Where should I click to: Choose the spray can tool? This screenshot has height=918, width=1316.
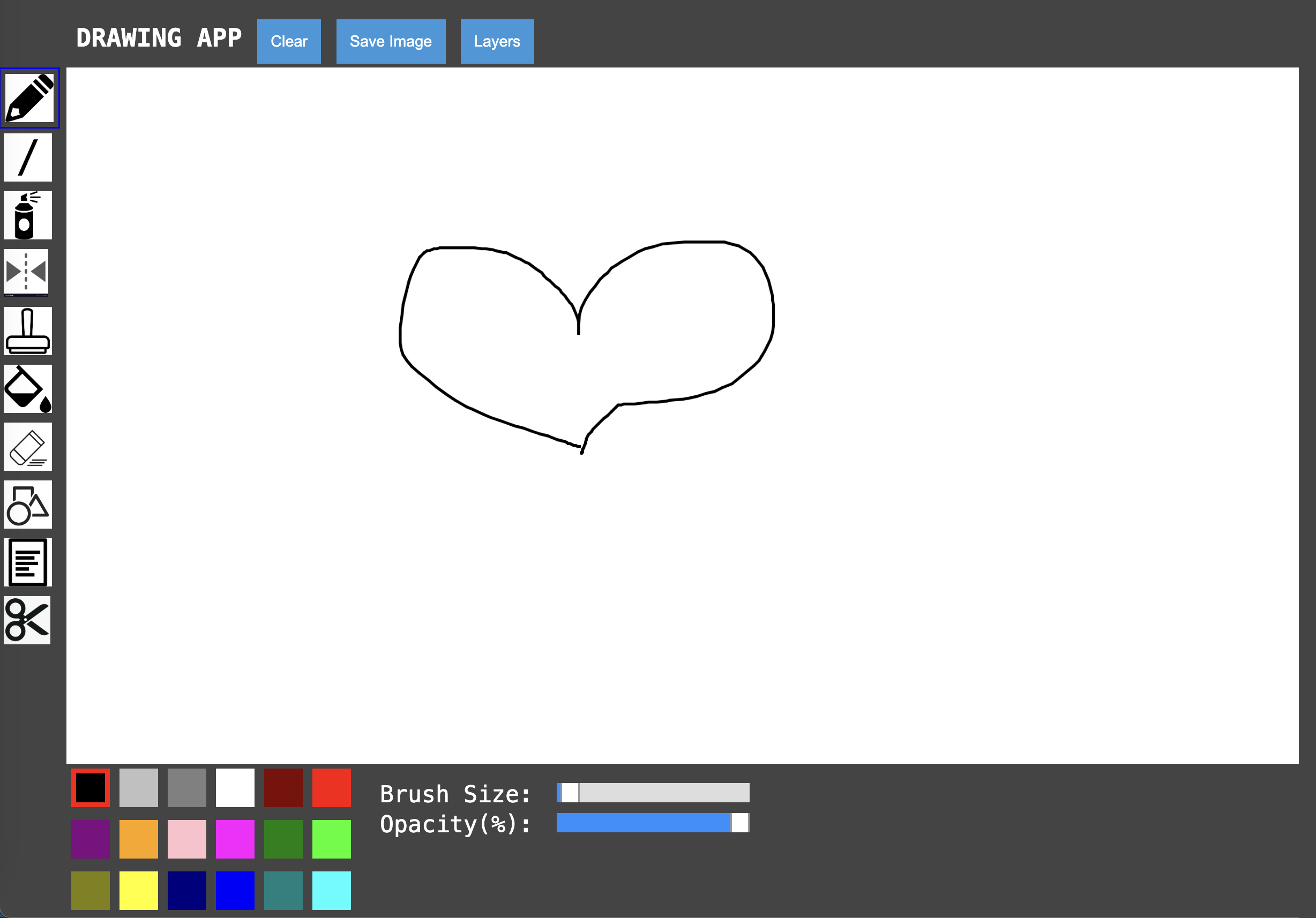[27, 215]
